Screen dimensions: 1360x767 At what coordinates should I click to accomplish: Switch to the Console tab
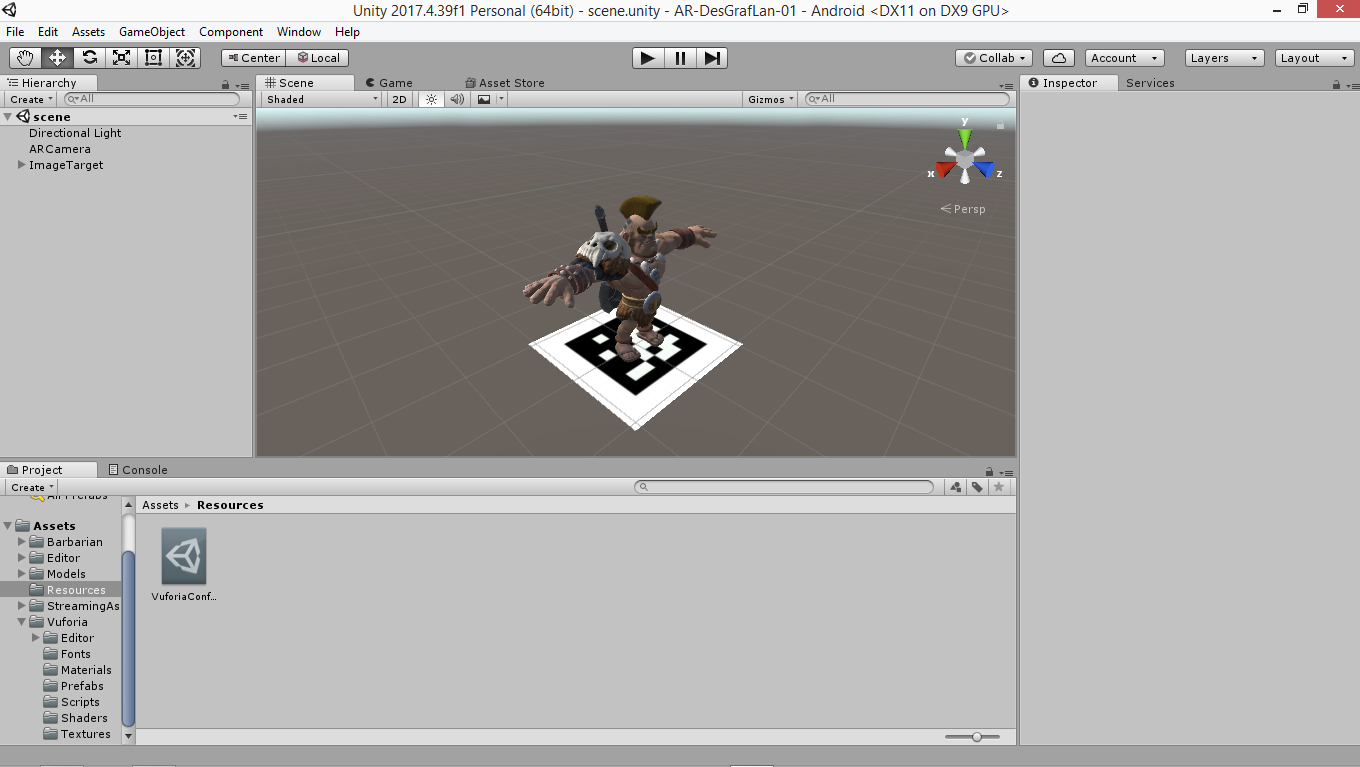pyautogui.click(x=138, y=470)
